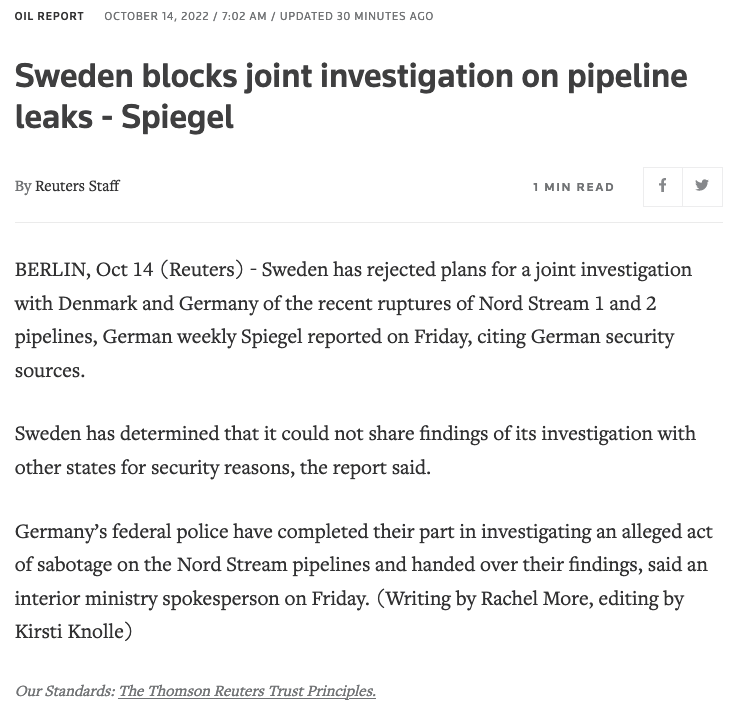Open The Thomson Reuters Trust Principles link
The image size is (734, 718).
tap(247, 691)
